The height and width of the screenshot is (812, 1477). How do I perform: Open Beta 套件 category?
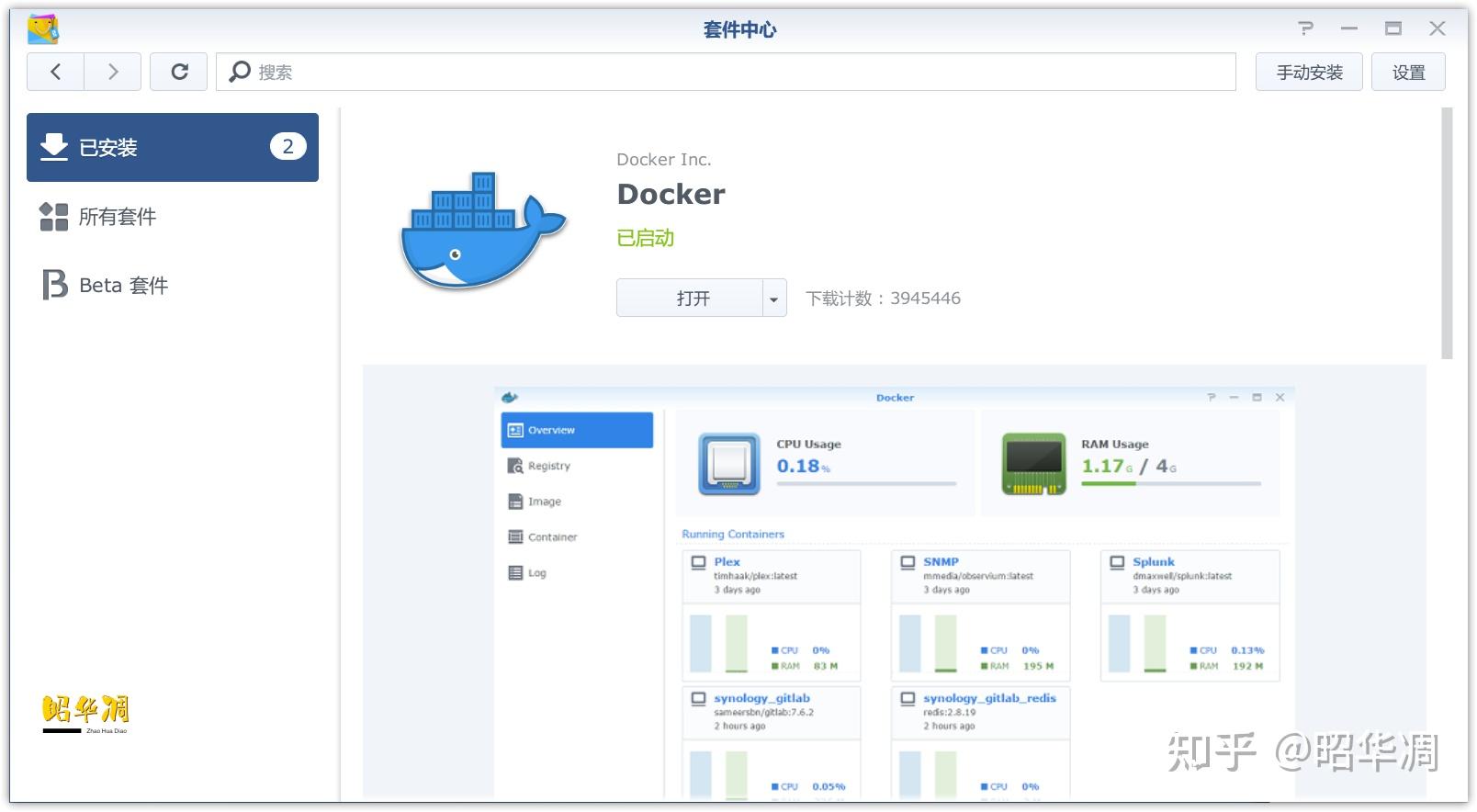173,285
